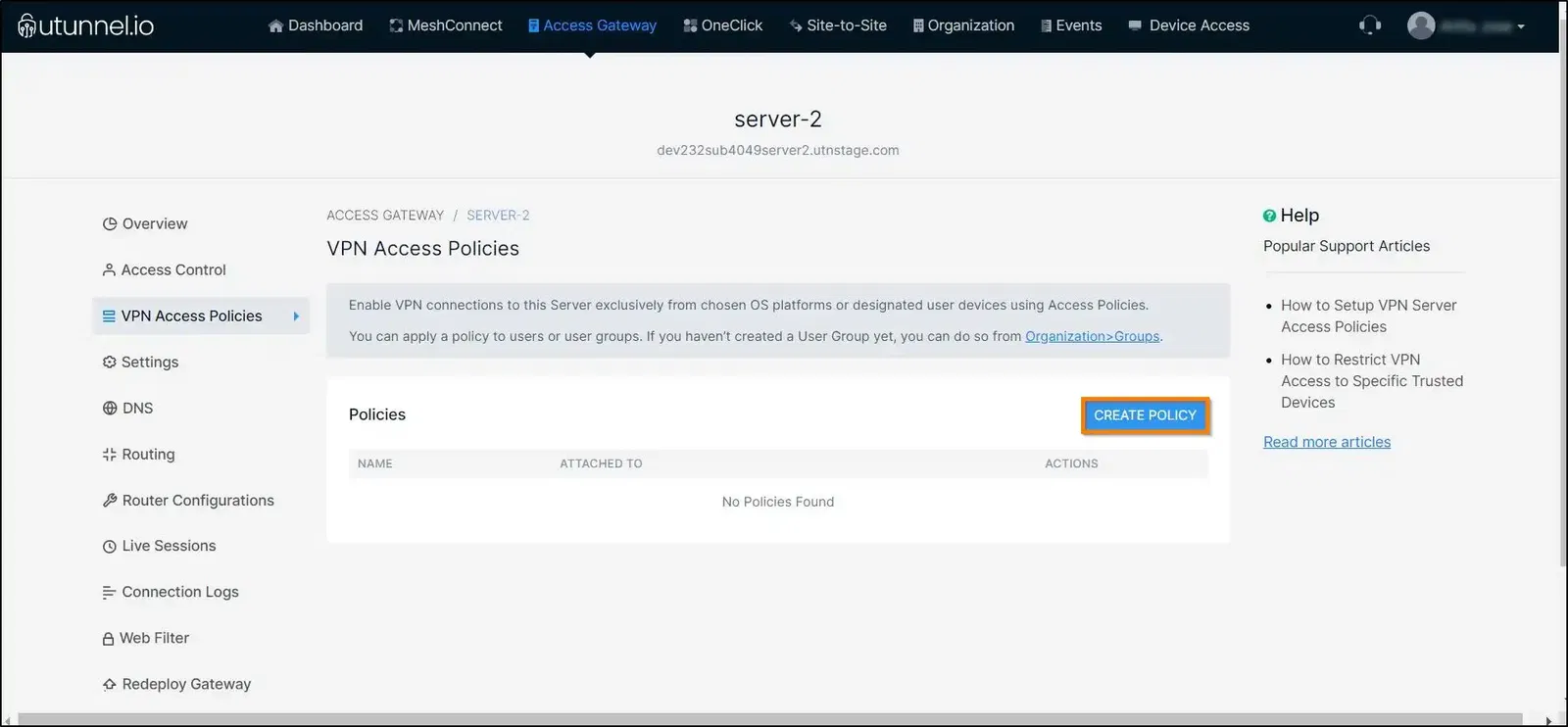This screenshot has height=727, width=1568.
Task: Click the Site-to-Site icon in navbar
Action: [x=796, y=25]
